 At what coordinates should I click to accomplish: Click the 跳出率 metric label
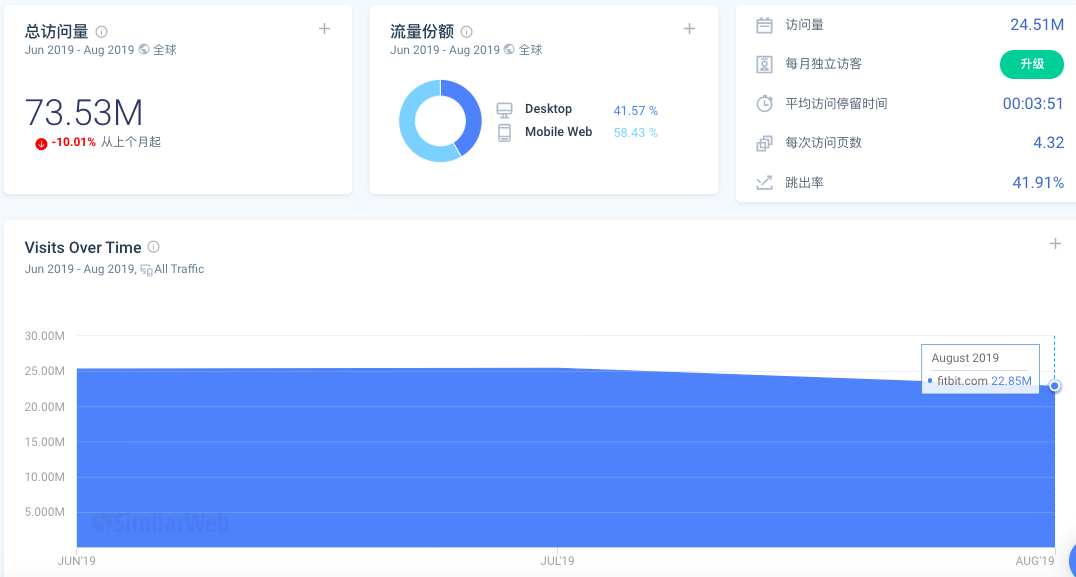(804, 182)
